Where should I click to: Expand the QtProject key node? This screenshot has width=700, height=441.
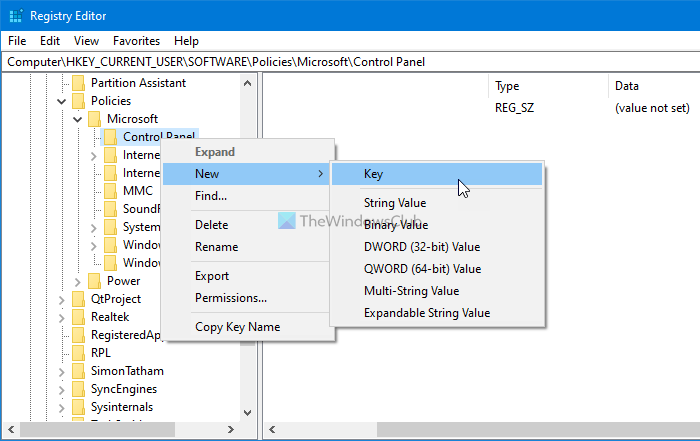[62, 299]
